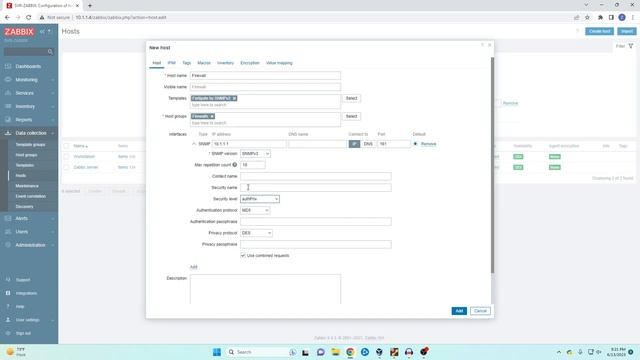Collapse the SNMP interface details arrow

pyautogui.click(x=194, y=144)
